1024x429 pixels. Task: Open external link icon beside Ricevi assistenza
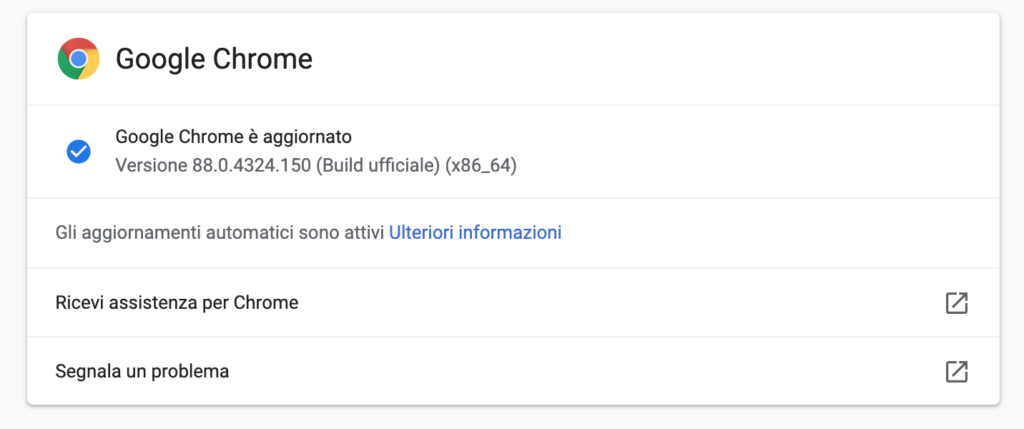tap(956, 302)
